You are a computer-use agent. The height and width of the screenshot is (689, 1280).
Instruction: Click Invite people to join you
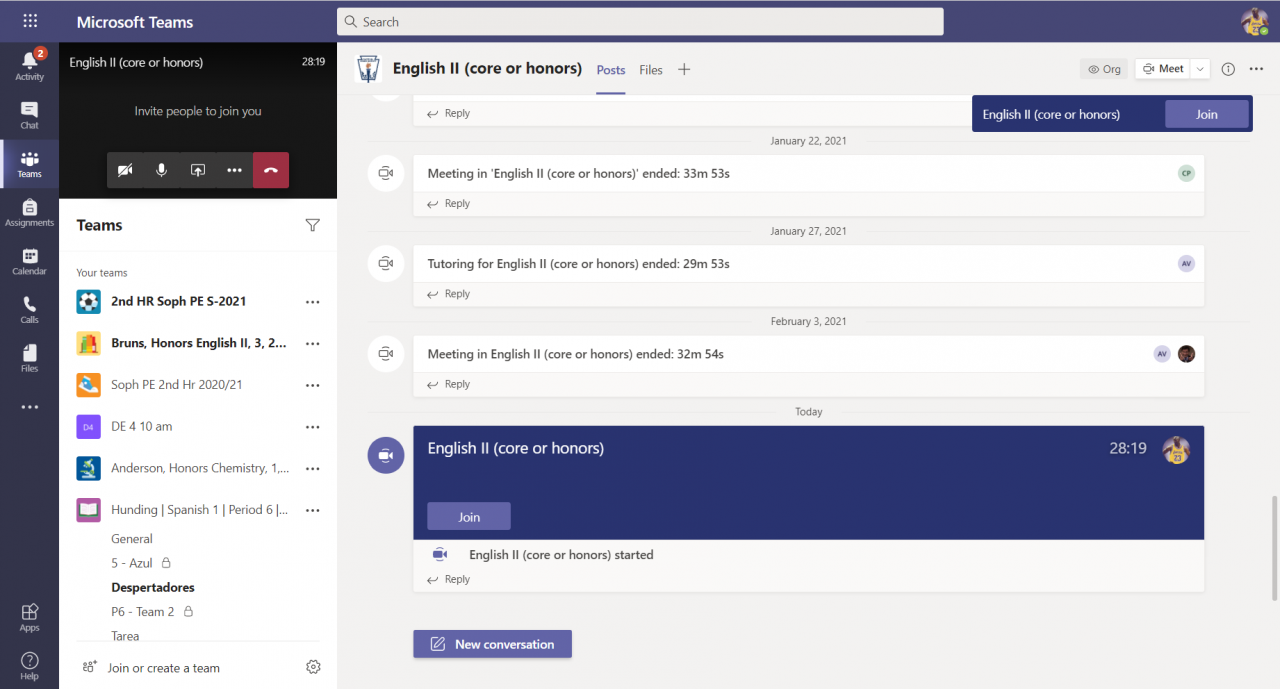(x=198, y=112)
